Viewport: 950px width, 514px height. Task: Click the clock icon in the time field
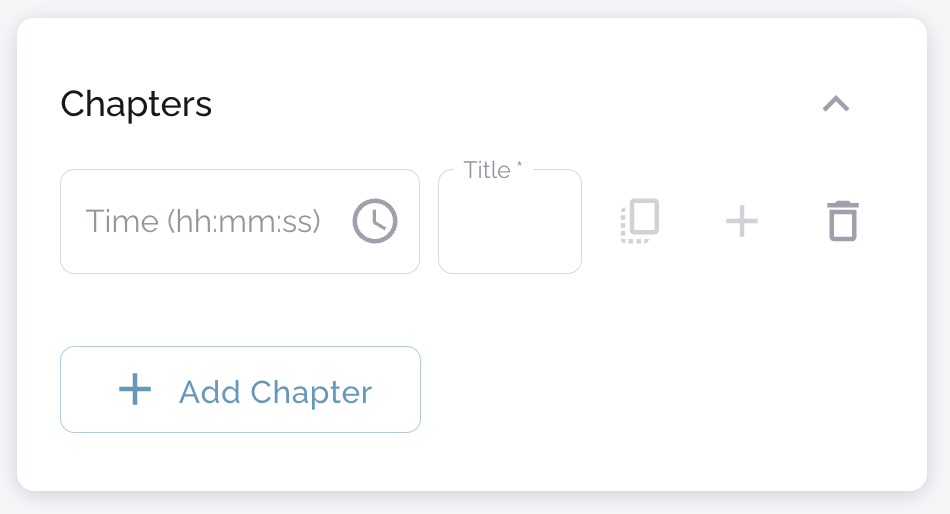pyautogui.click(x=375, y=221)
